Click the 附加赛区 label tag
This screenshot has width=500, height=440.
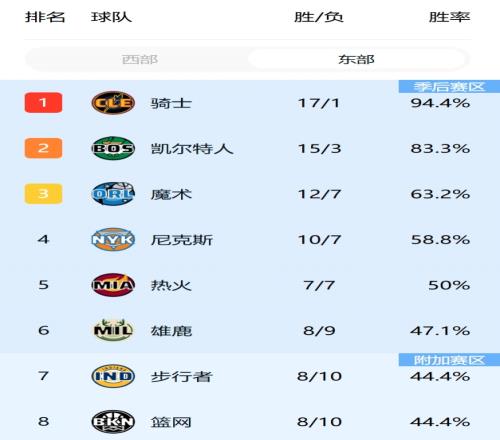point(449,360)
